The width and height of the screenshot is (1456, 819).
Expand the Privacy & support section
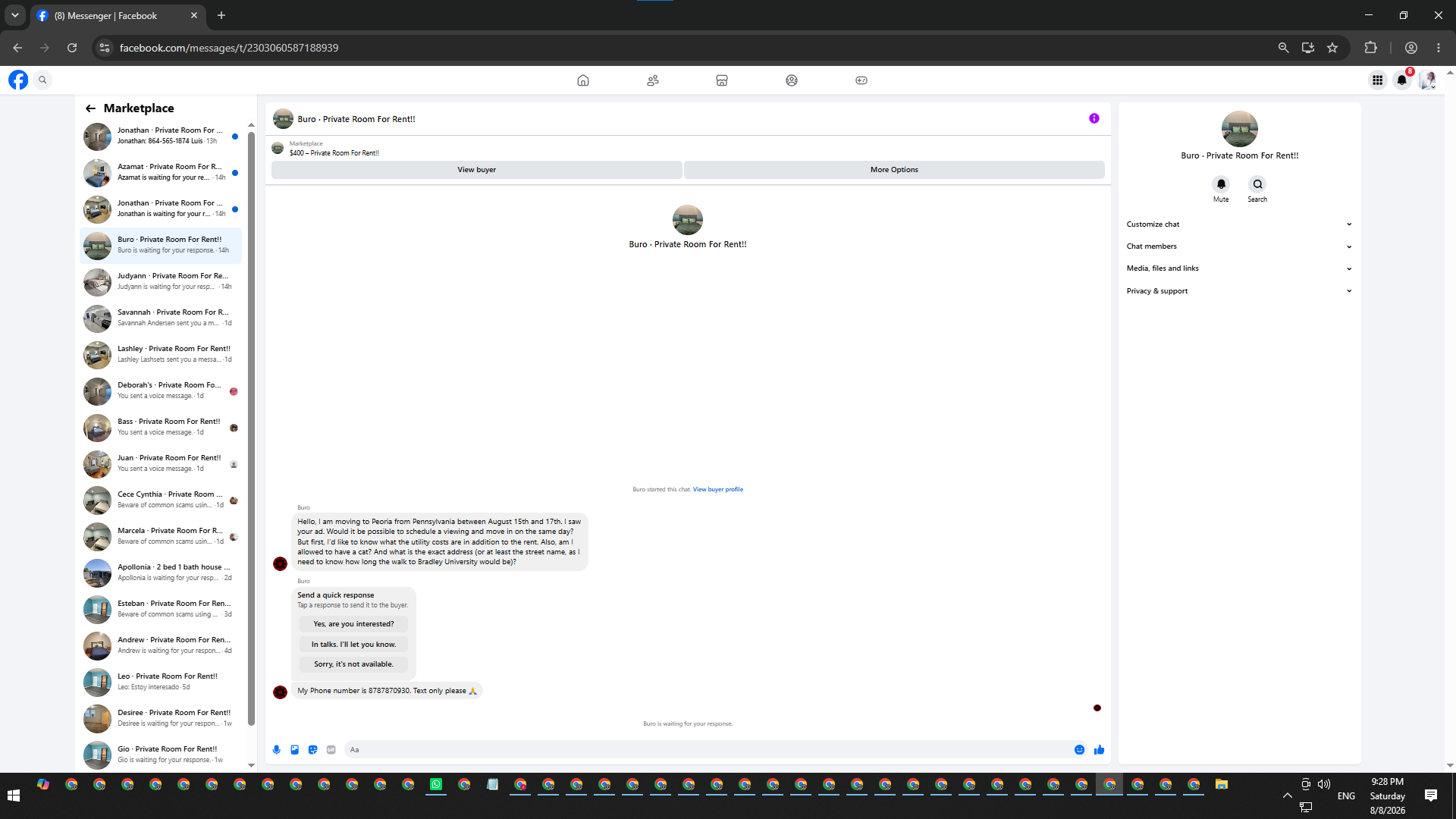(x=1239, y=291)
